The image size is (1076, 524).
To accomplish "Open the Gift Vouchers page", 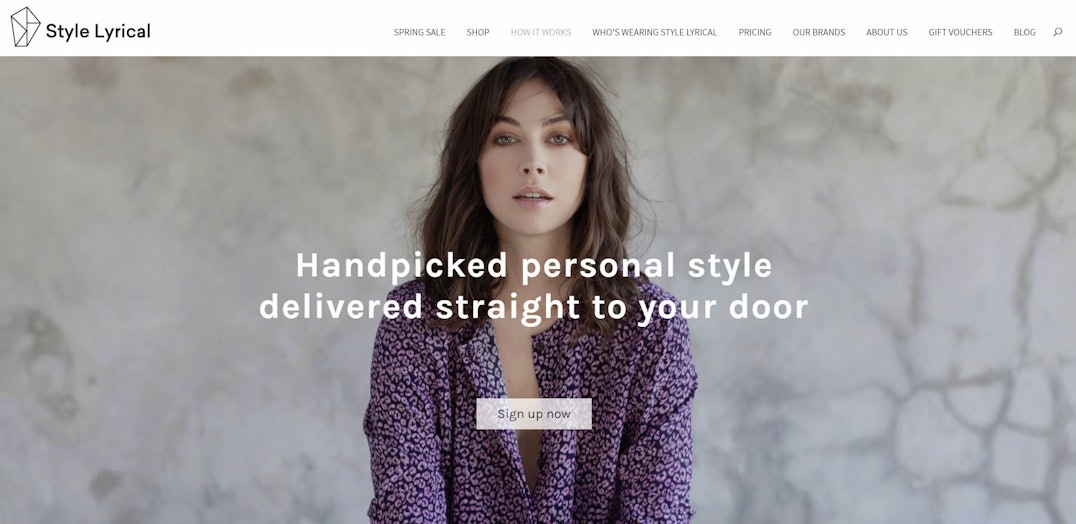I will point(960,32).
